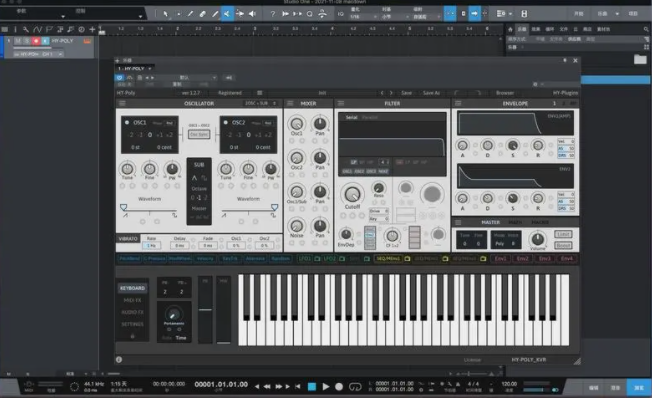Switch to MIDI FX tab

pyautogui.click(x=132, y=300)
